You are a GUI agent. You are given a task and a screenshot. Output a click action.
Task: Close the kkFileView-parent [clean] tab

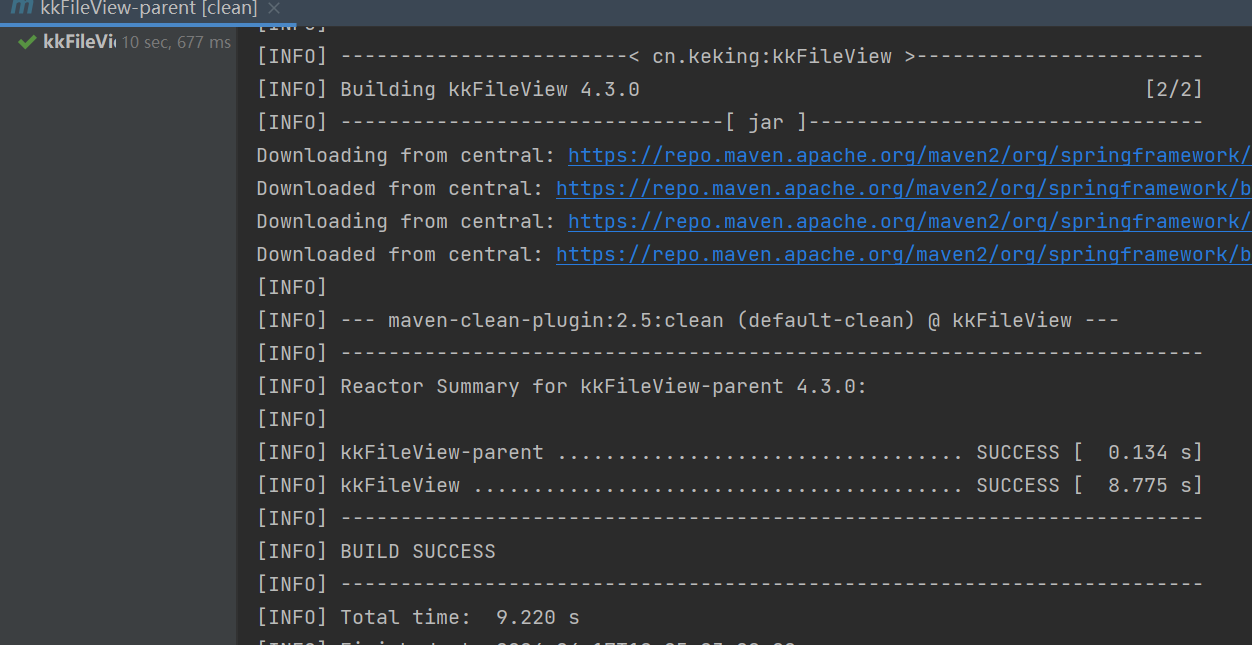pos(274,9)
